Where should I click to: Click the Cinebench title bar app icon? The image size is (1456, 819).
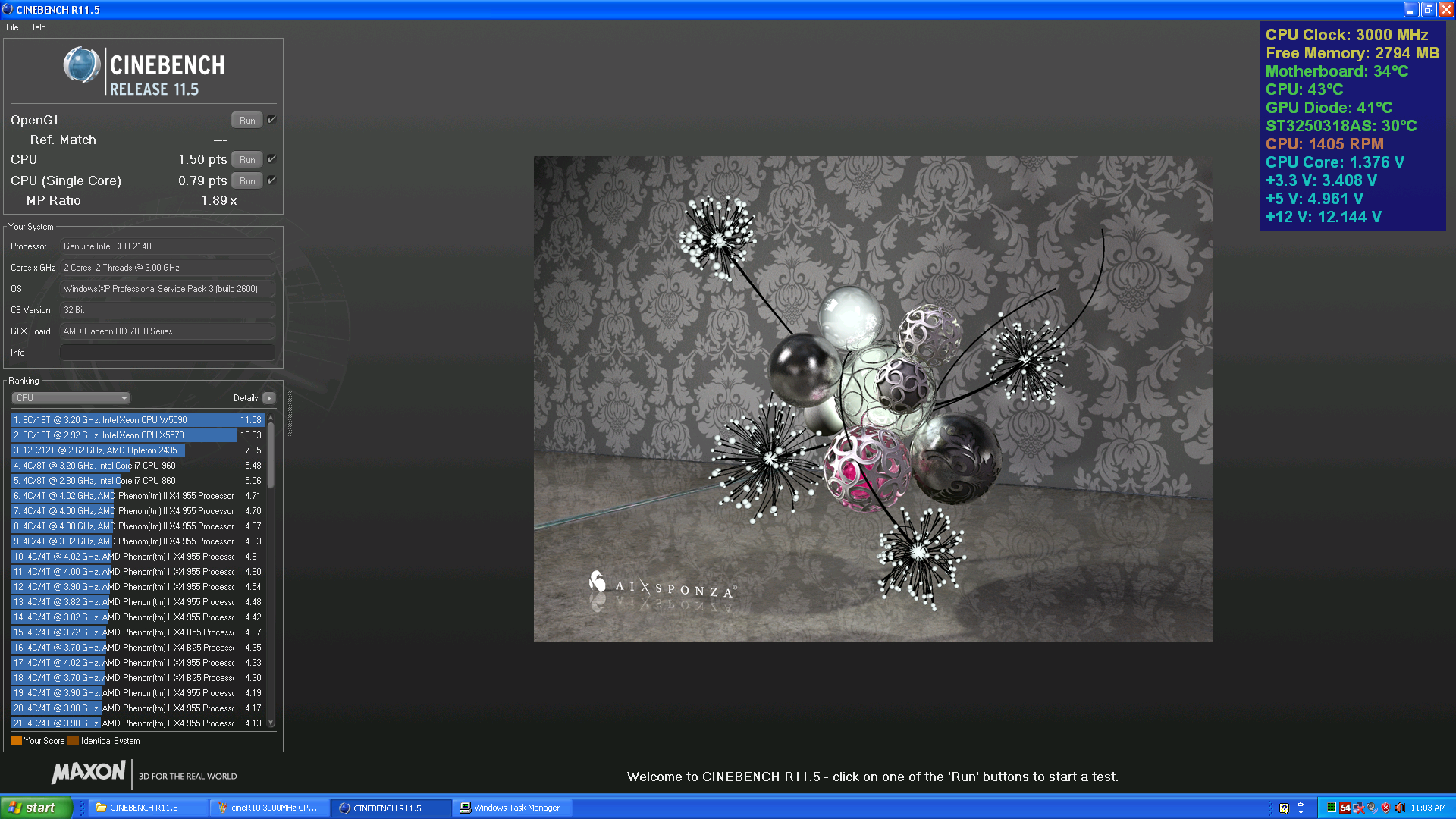[x=8, y=9]
